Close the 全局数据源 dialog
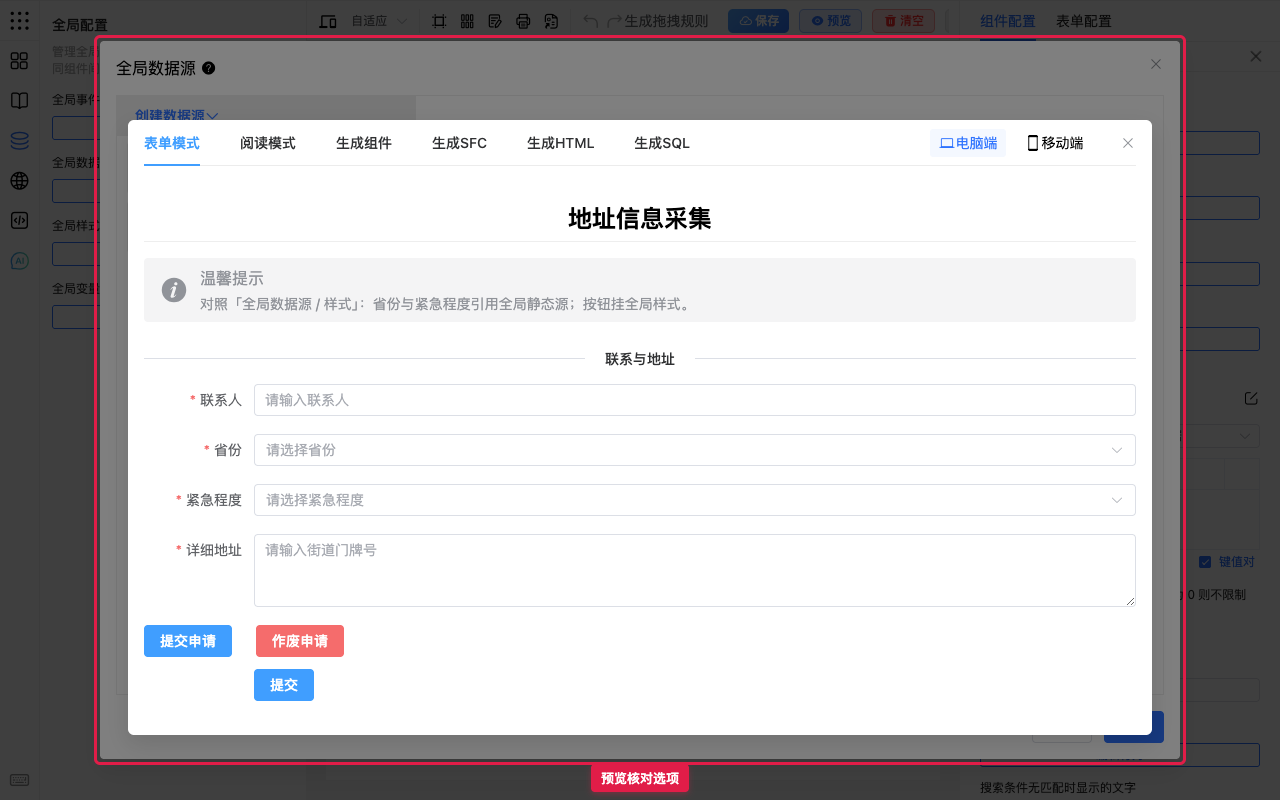Screen dimensions: 1280x800 point(1156,64)
